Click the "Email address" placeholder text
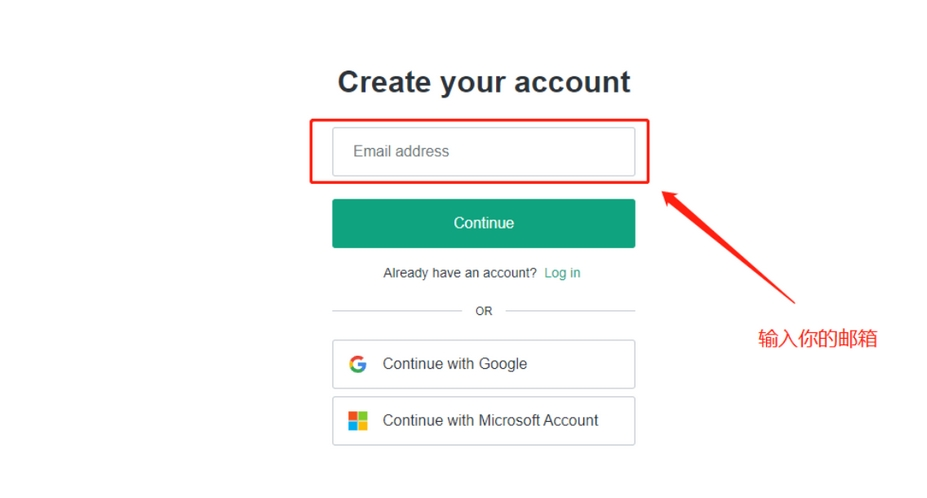Image resolution: width=927 pixels, height=498 pixels. 401,152
